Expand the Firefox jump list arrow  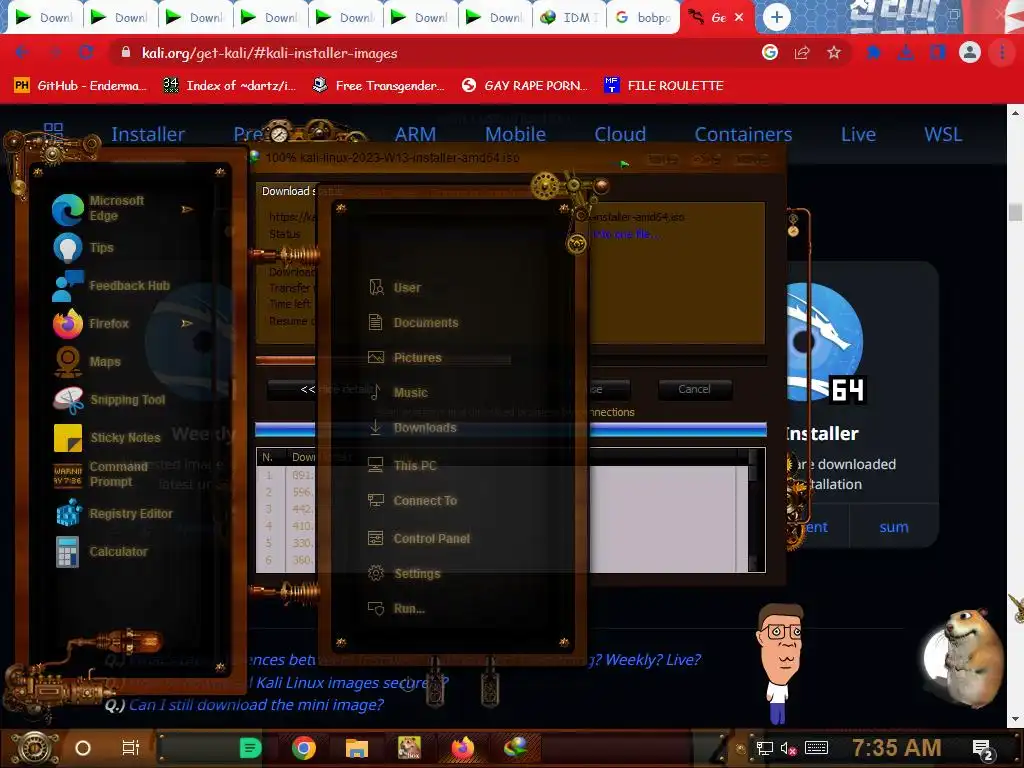(187, 323)
